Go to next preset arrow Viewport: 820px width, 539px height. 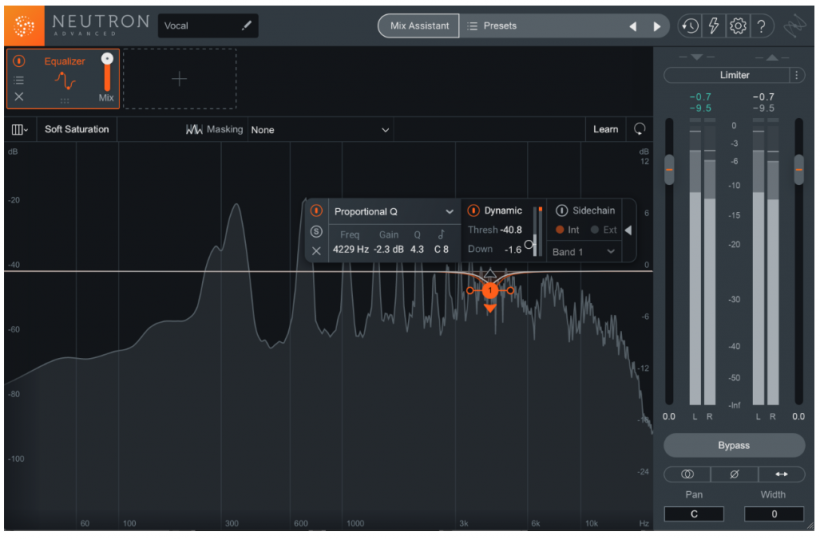(x=657, y=26)
